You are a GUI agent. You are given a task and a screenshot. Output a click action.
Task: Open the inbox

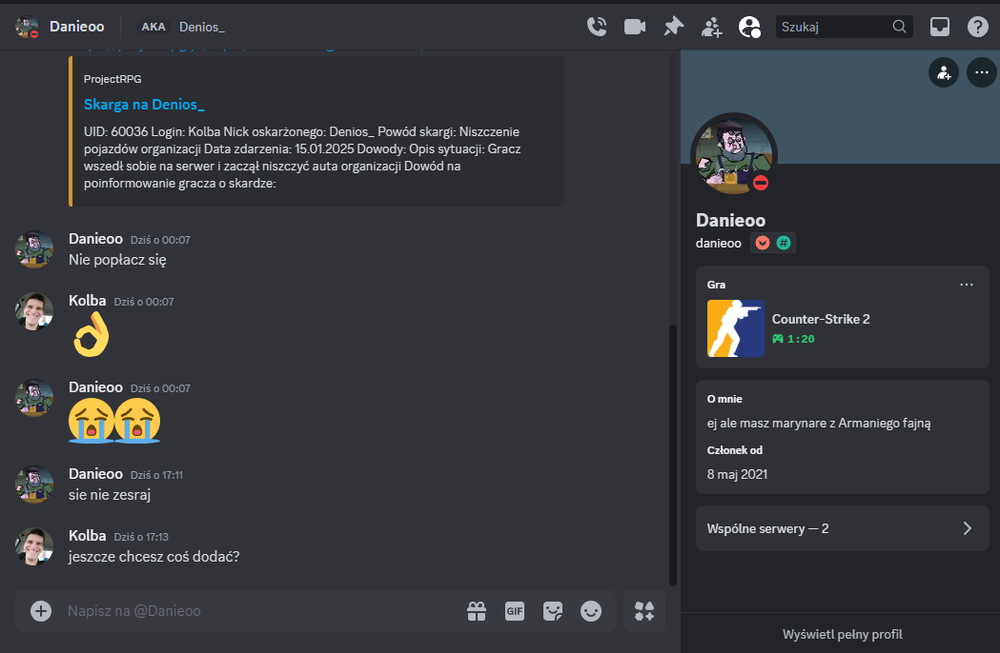click(939, 27)
